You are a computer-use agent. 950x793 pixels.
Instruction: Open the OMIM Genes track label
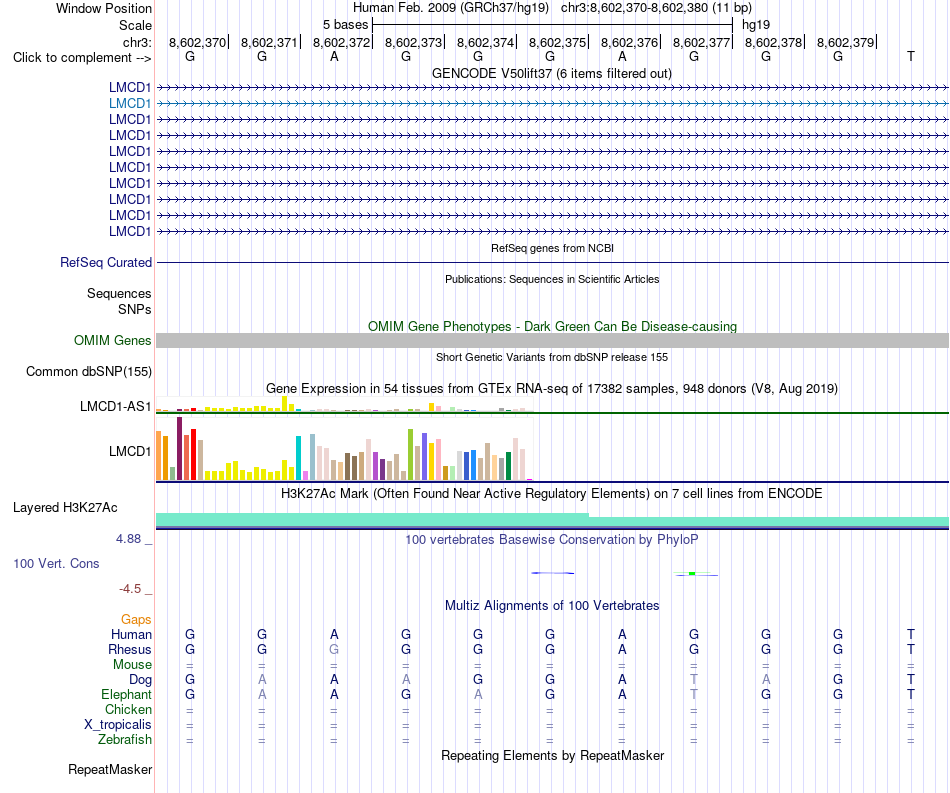point(112,340)
